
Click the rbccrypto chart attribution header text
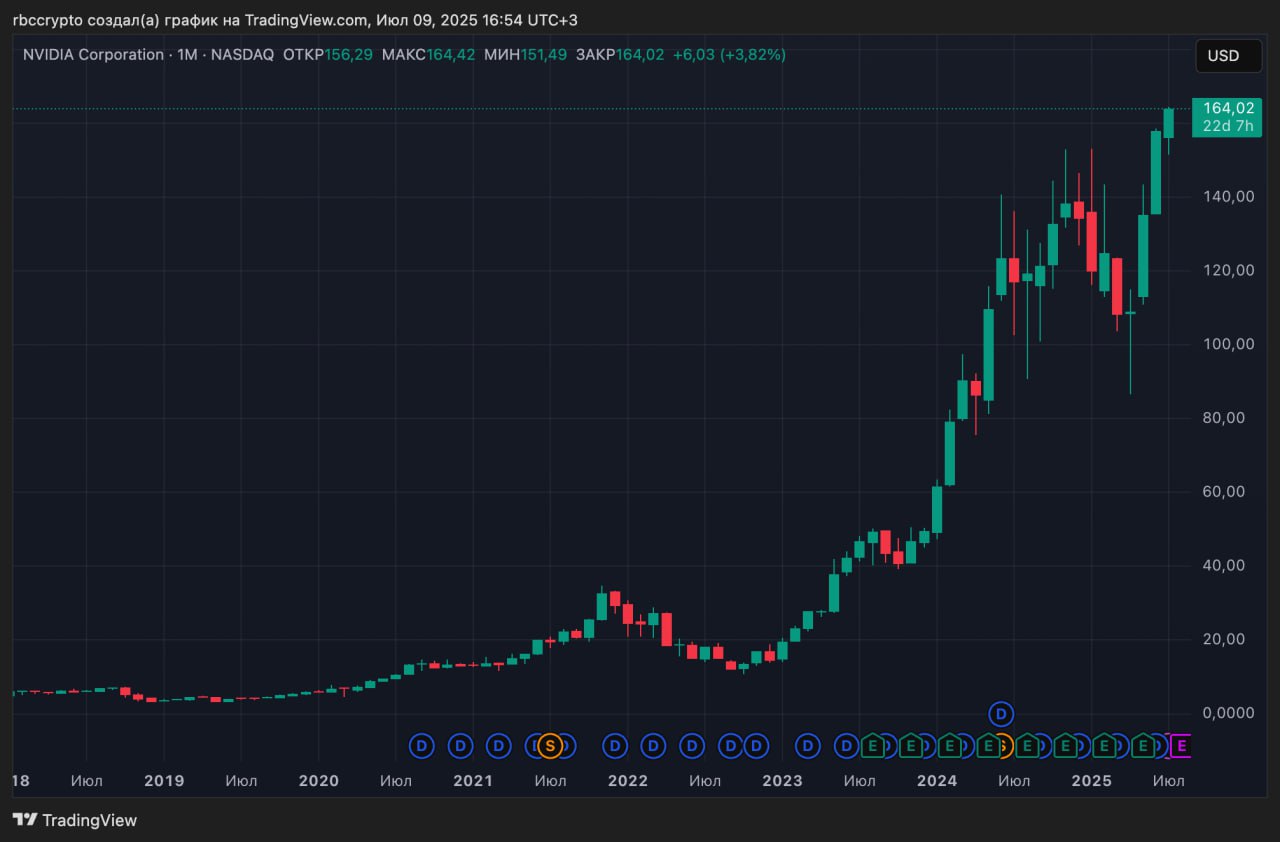295,20
